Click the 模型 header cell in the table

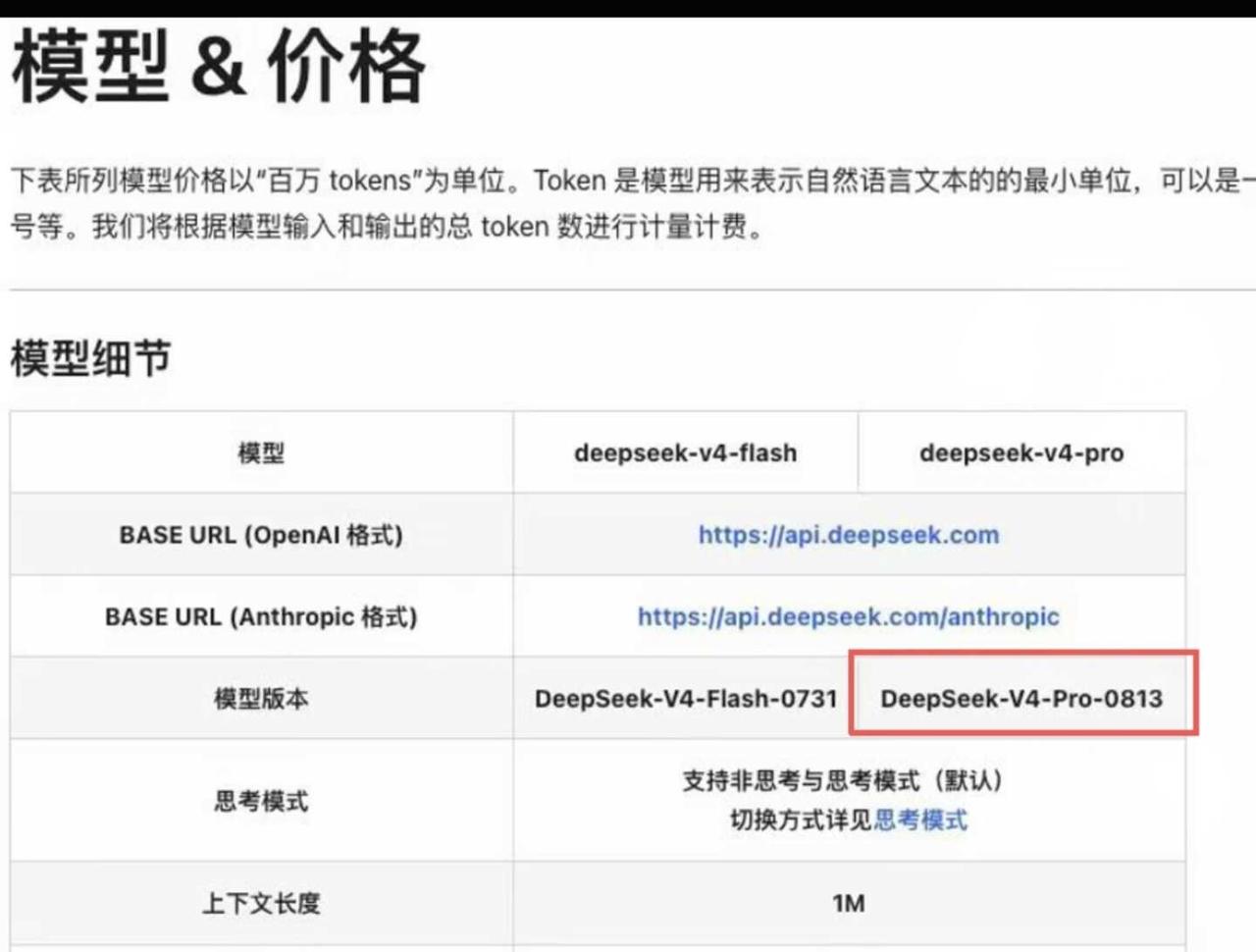tap(261, 452)
